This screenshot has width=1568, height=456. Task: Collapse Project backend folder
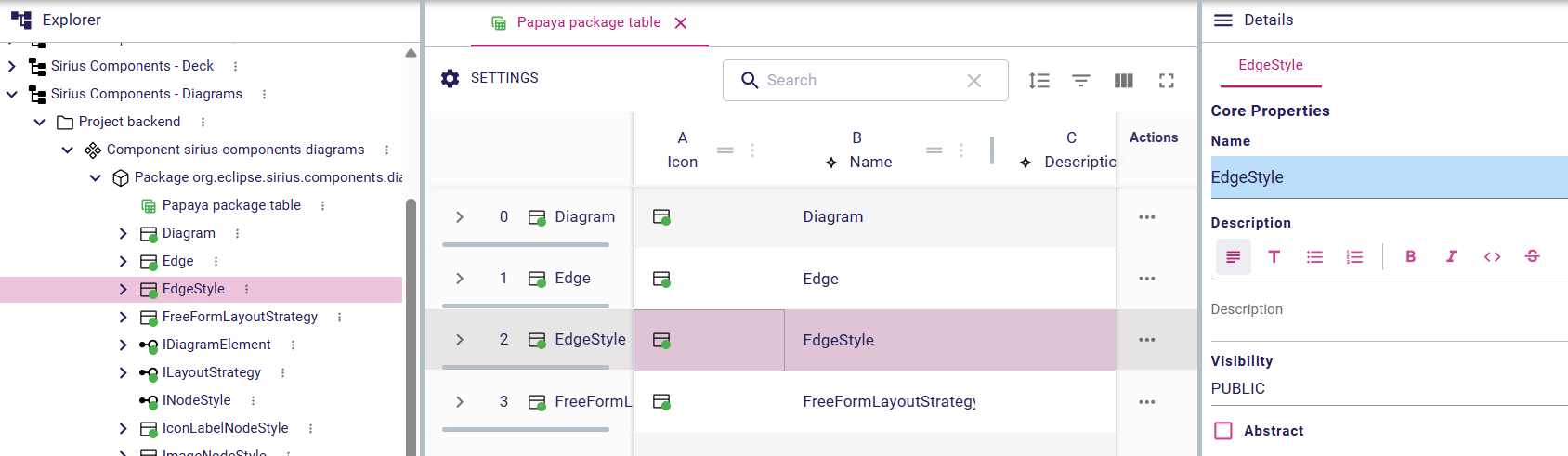40,122
